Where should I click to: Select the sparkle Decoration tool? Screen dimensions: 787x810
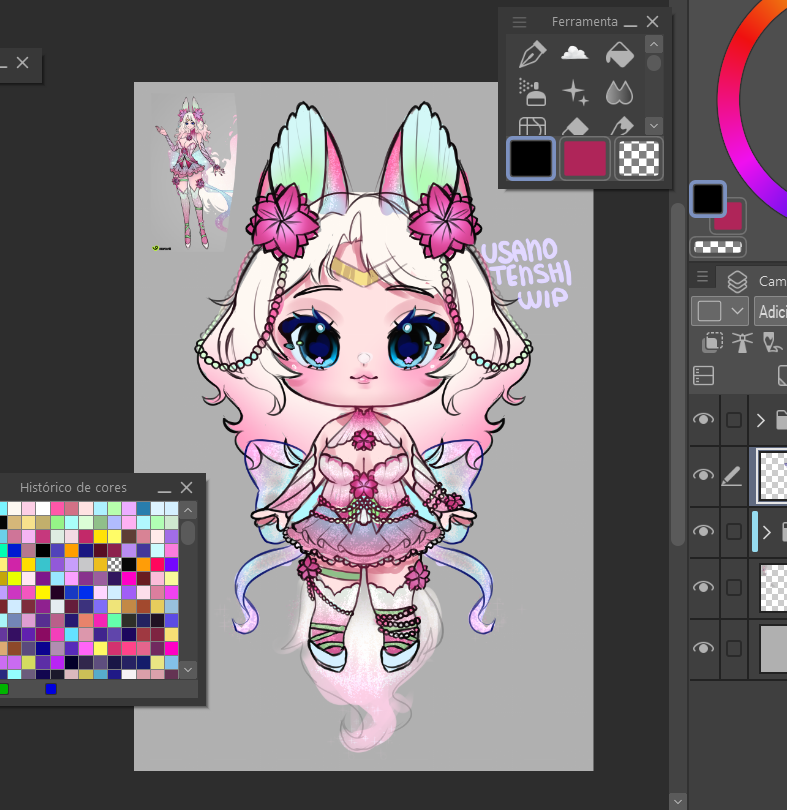click(575, 93)
